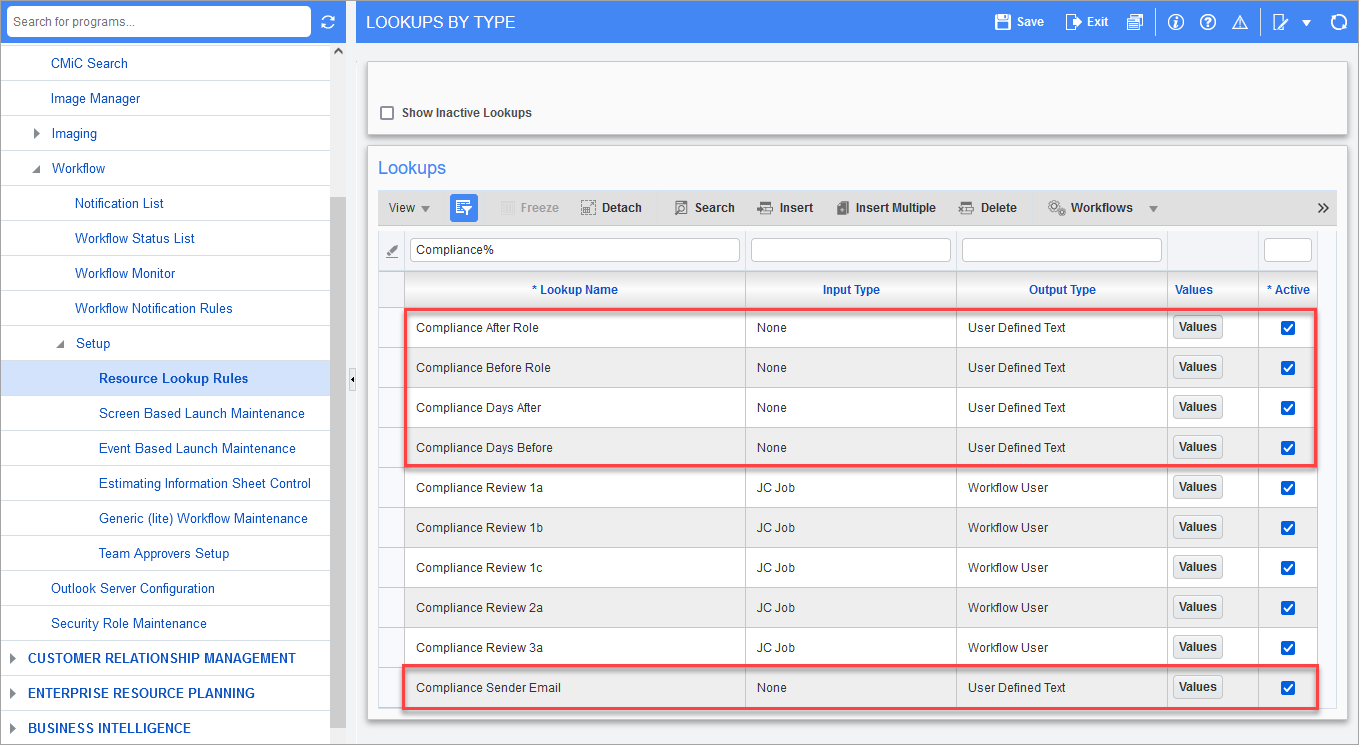This screenshot has height=745, width=1359.
Task: Click the Insert icon to add a lookup
Action: click(785, 207)
